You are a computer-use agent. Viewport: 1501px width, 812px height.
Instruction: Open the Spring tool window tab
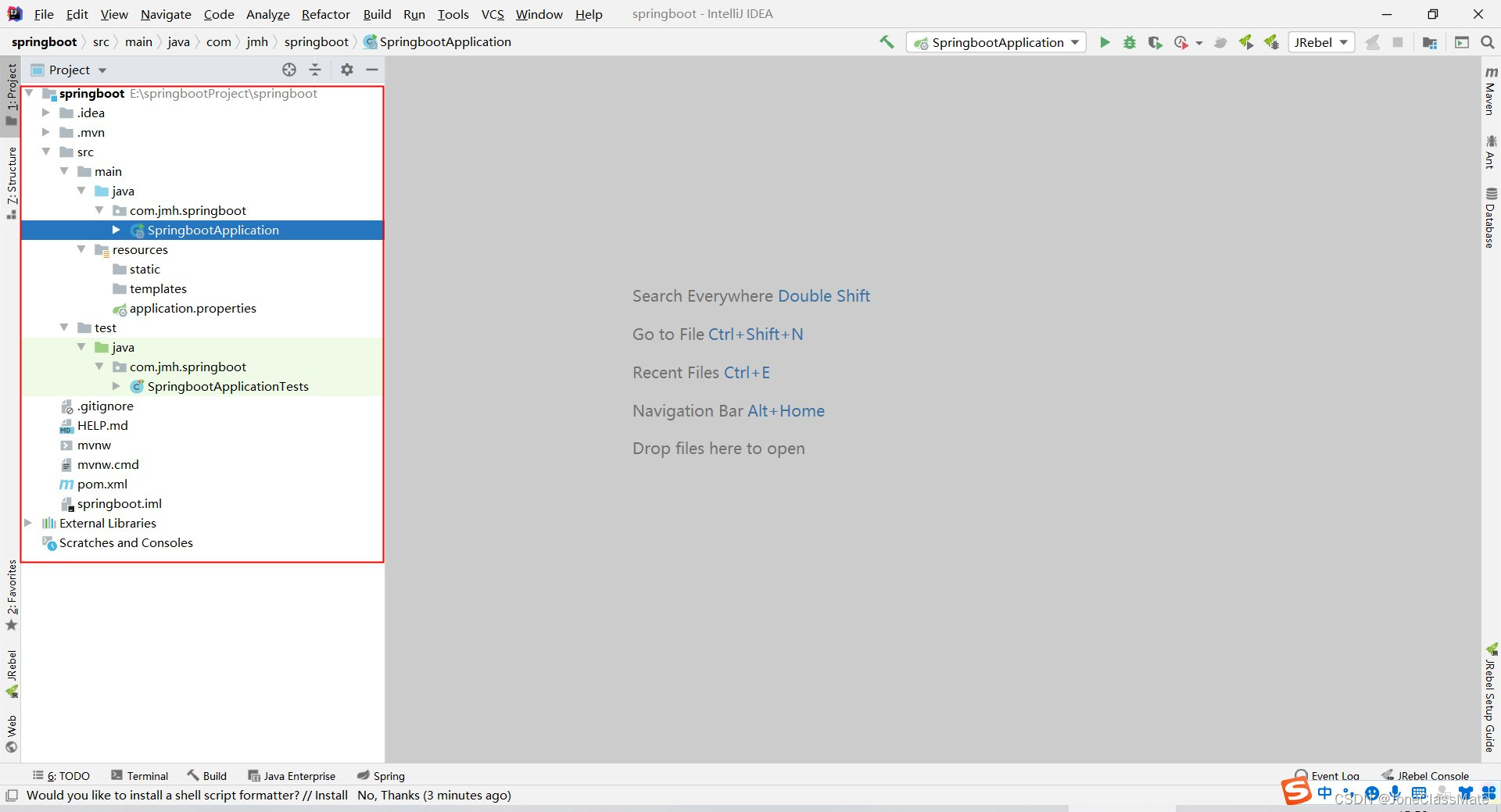click(x=381, y=776)
